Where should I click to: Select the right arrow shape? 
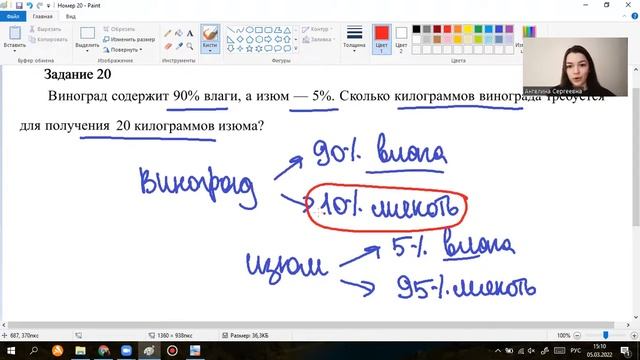click(268, 40)
